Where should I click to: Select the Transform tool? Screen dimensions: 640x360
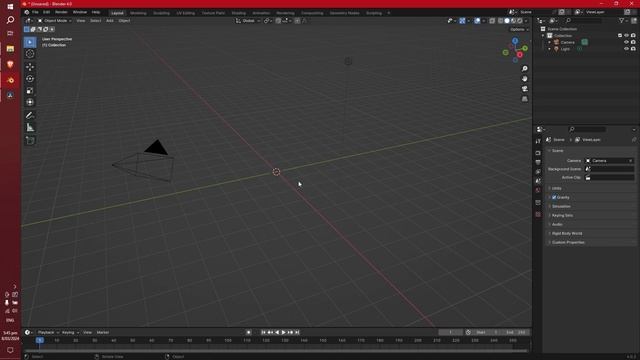(x=30, y=102)
